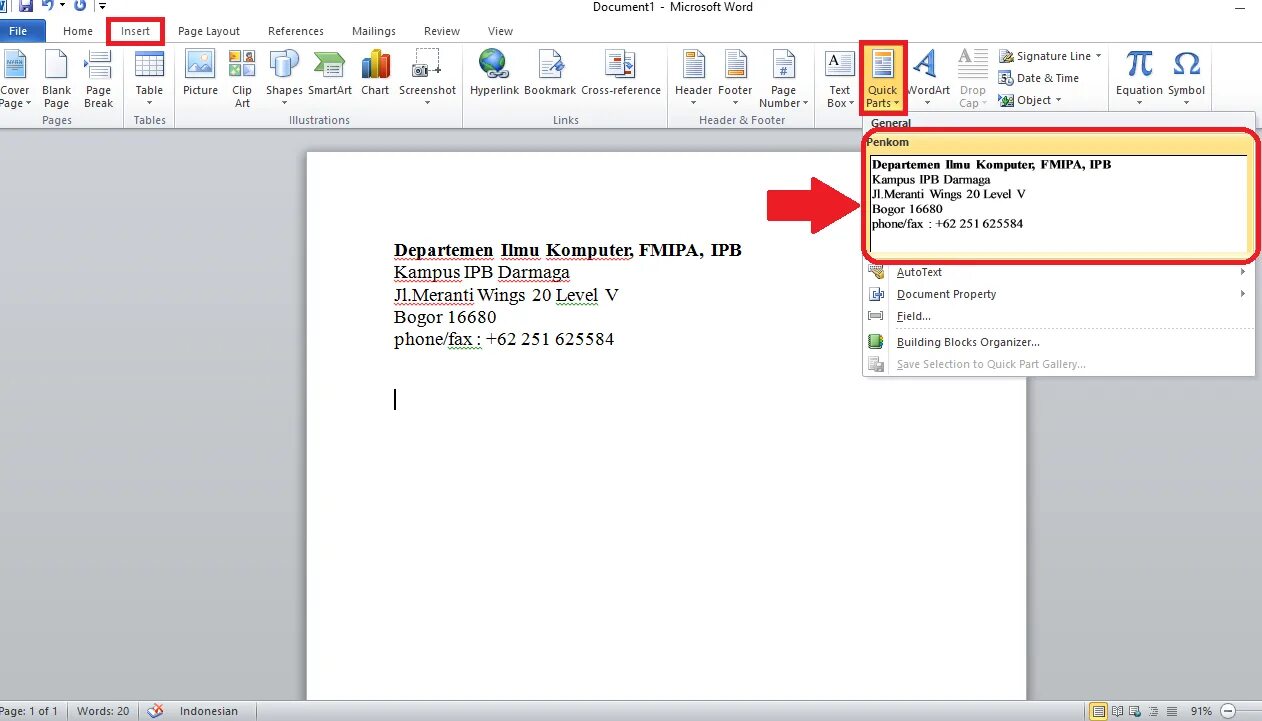1262x721 pixels.
Task: Insert a Bookmark
Action: [x=550, y=73]
